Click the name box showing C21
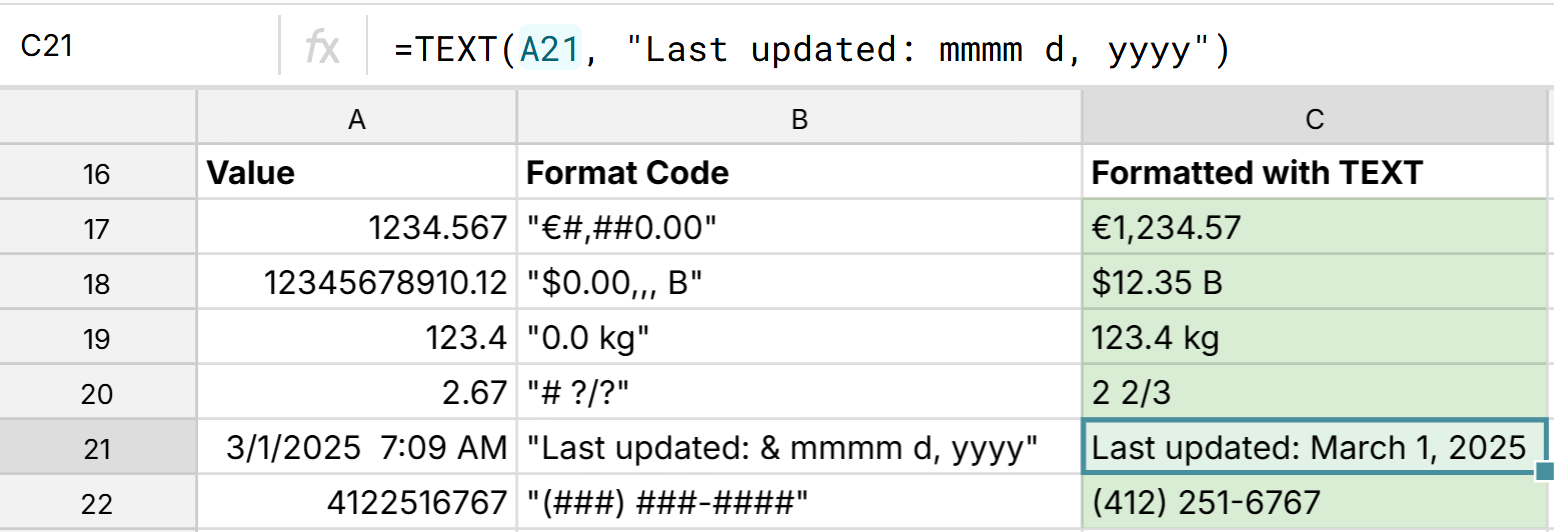Image resolution: width=1554 pixels, height=532 pixels. (140, 47)
